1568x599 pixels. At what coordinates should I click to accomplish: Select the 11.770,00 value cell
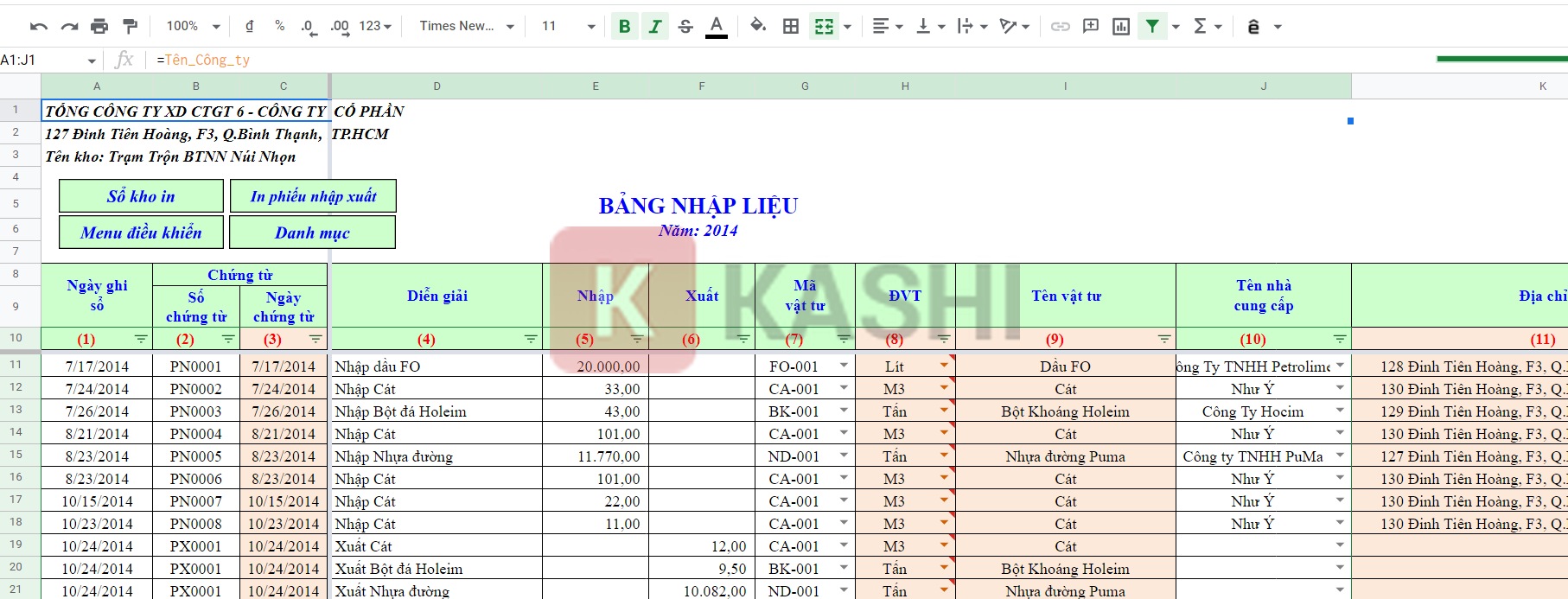[596, 456]
